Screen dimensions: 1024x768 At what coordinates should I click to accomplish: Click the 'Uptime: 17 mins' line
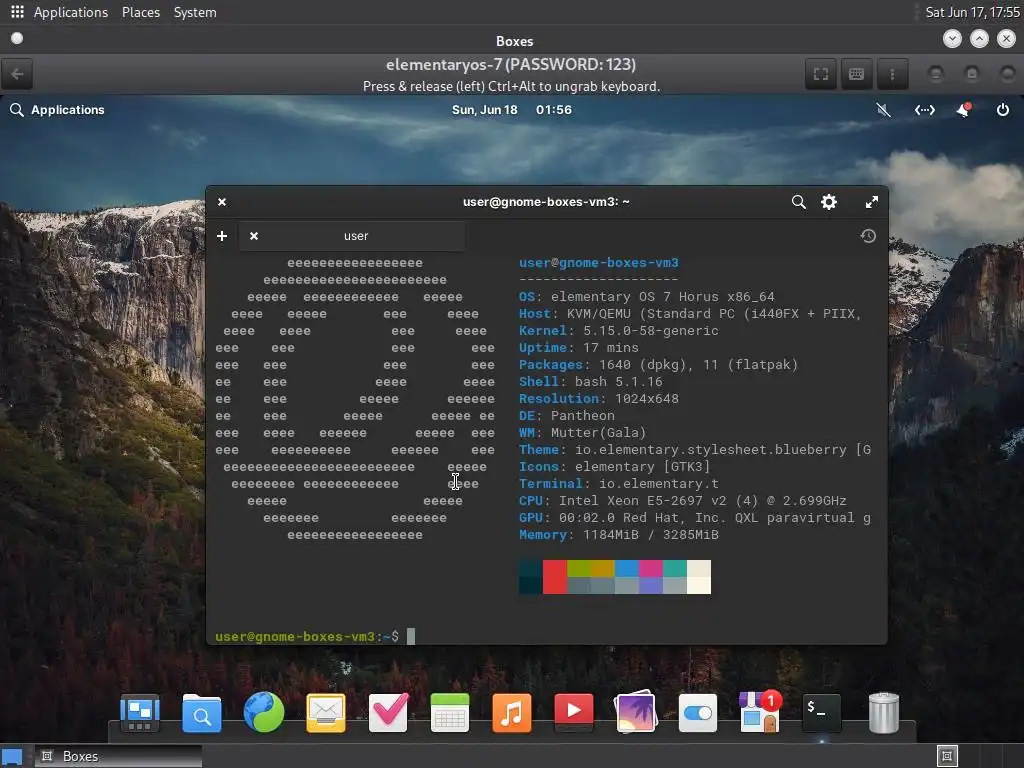tap(579, 347)
